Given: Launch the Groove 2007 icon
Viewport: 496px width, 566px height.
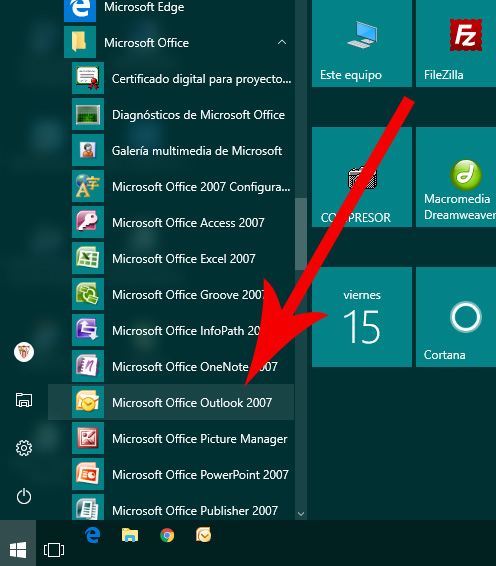Looking at the screenshot, I should coord(88,294).
